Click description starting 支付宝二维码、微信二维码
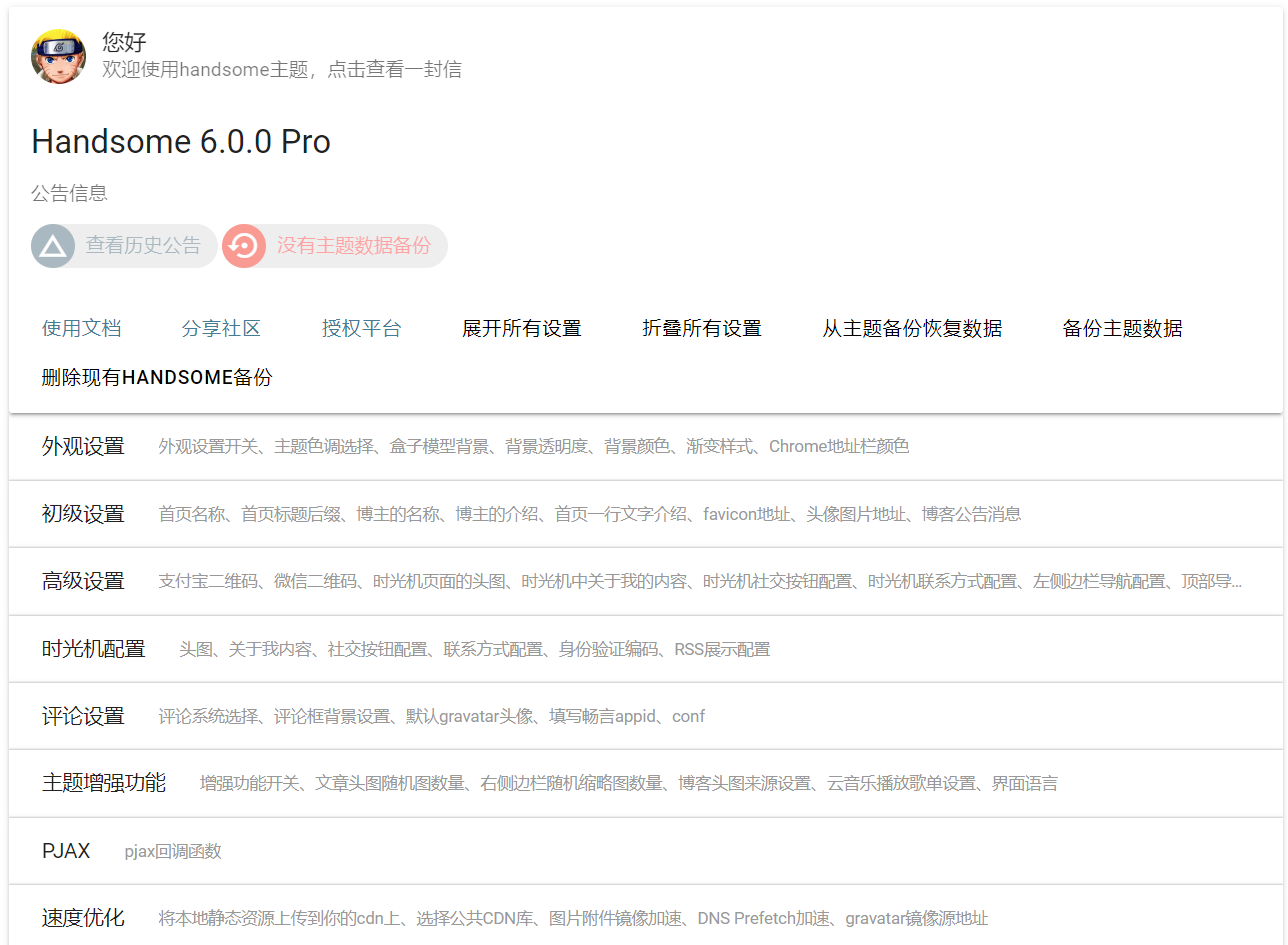 tap(701, 581)
